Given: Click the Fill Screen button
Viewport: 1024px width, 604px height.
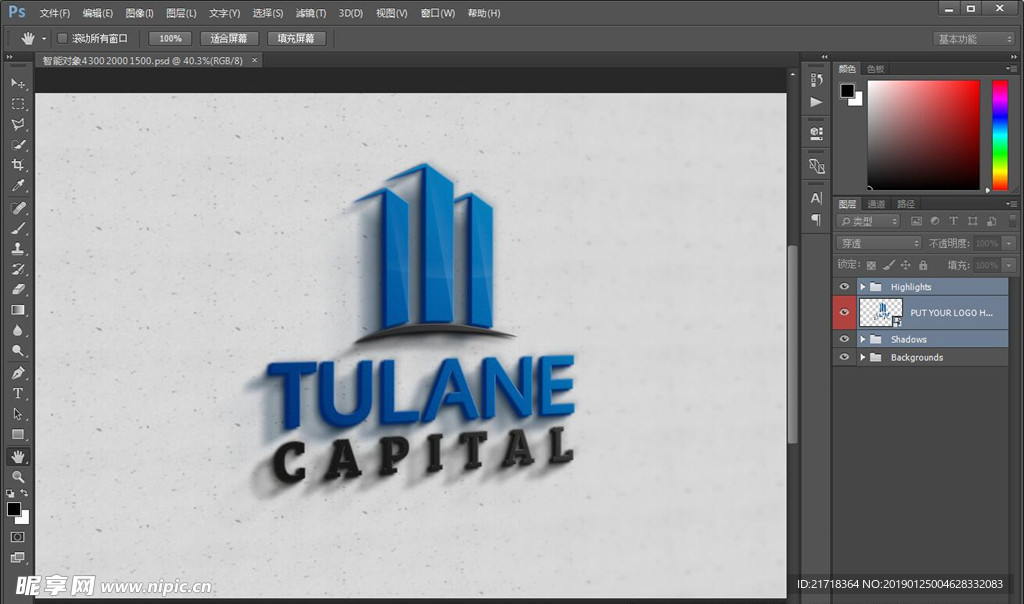Looking at the screenshot, I should [x=296, y=39].
